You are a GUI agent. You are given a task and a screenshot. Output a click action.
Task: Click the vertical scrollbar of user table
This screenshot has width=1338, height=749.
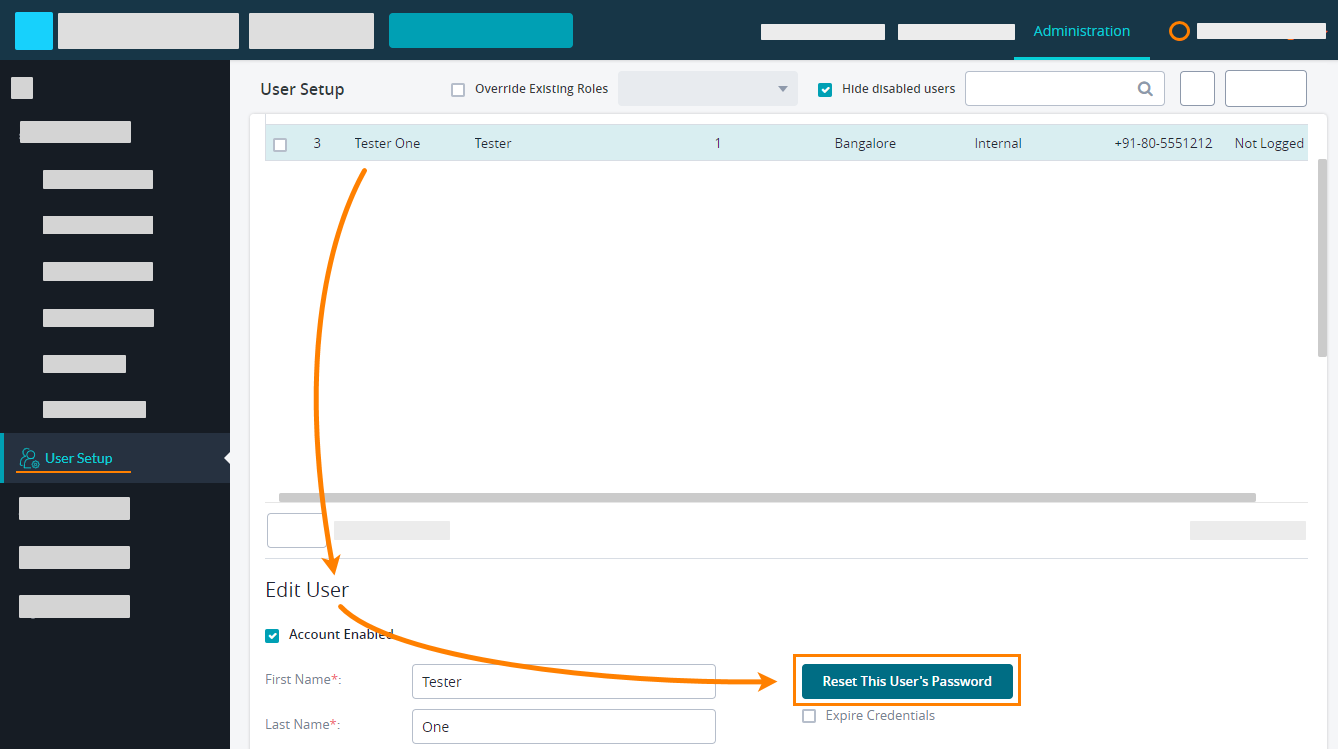(1322, 256)
